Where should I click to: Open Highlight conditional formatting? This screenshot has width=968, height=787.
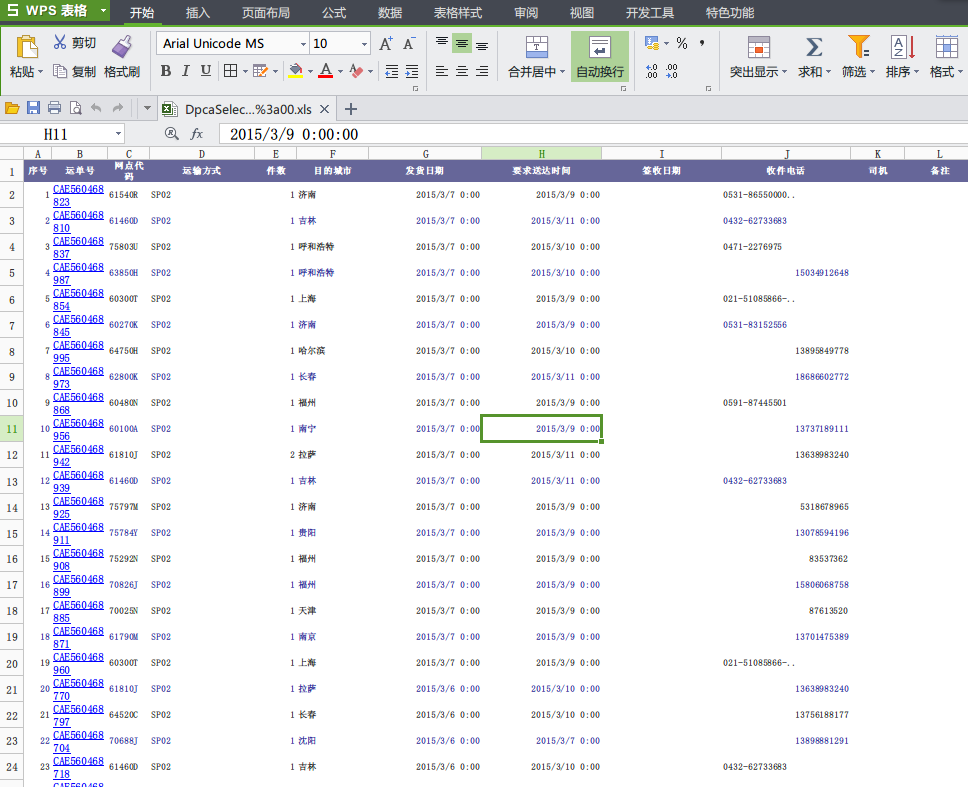click(x=759, y=57)
